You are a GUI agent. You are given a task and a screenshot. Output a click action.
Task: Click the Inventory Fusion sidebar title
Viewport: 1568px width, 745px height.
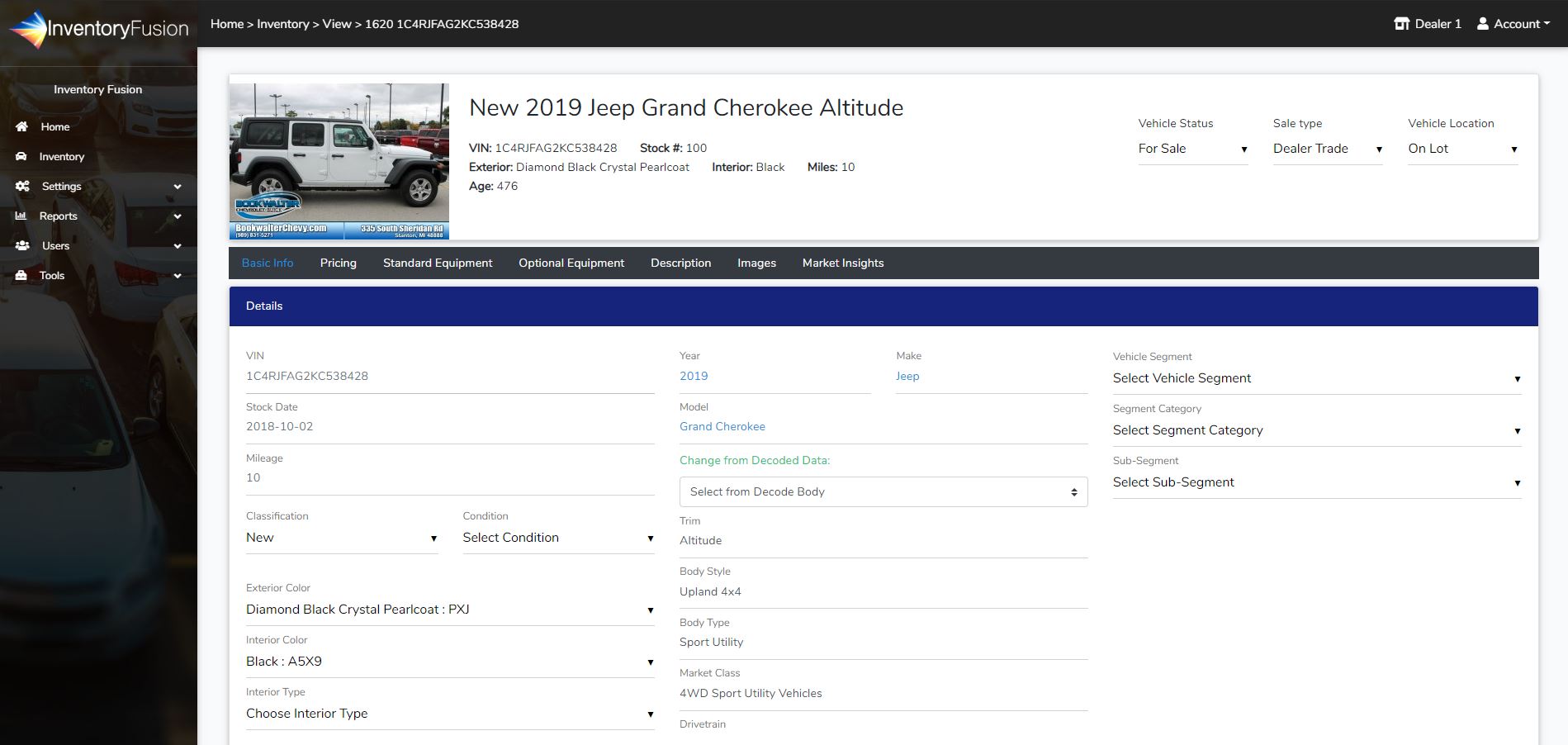98,89
